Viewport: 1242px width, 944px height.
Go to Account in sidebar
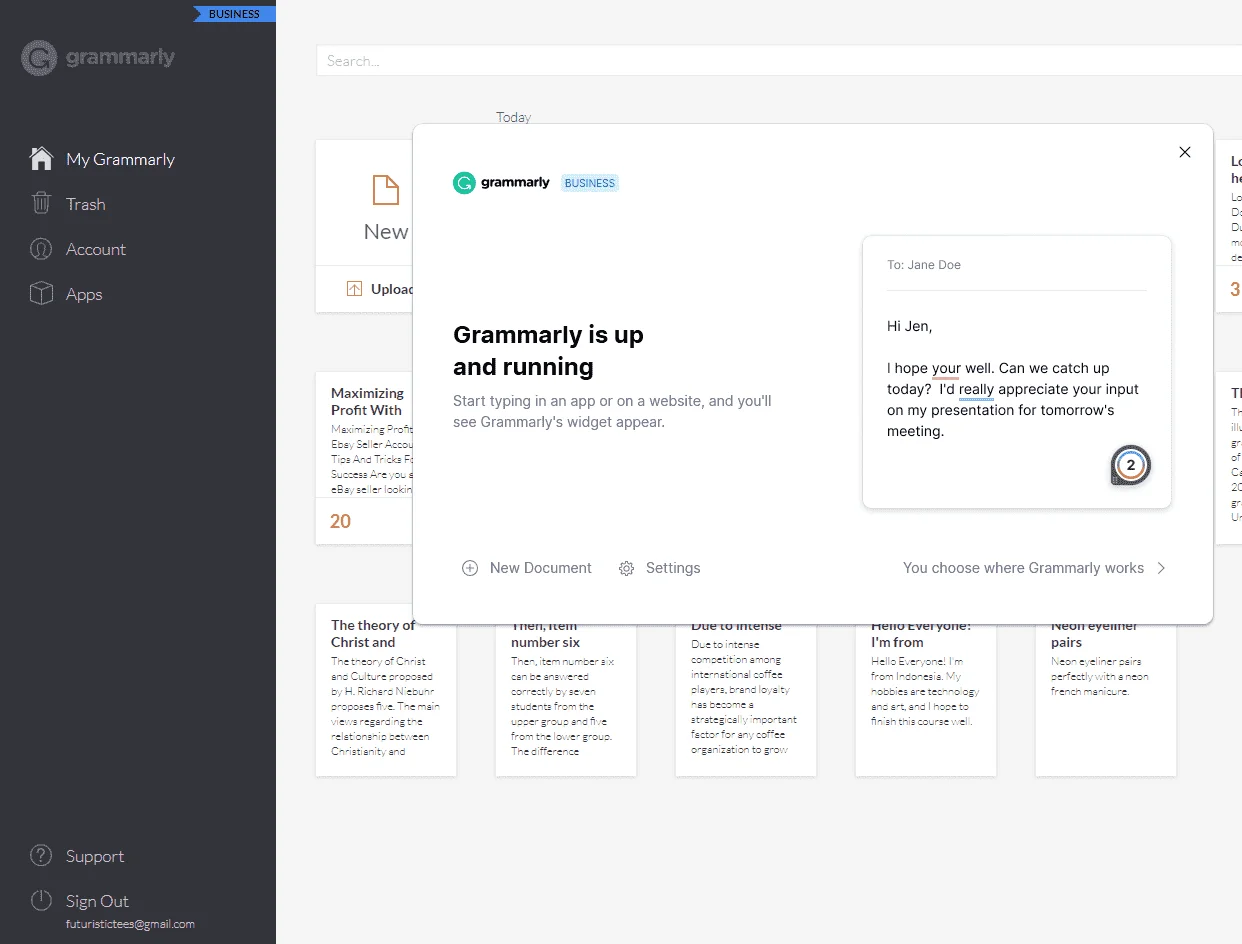click(96, 249)
